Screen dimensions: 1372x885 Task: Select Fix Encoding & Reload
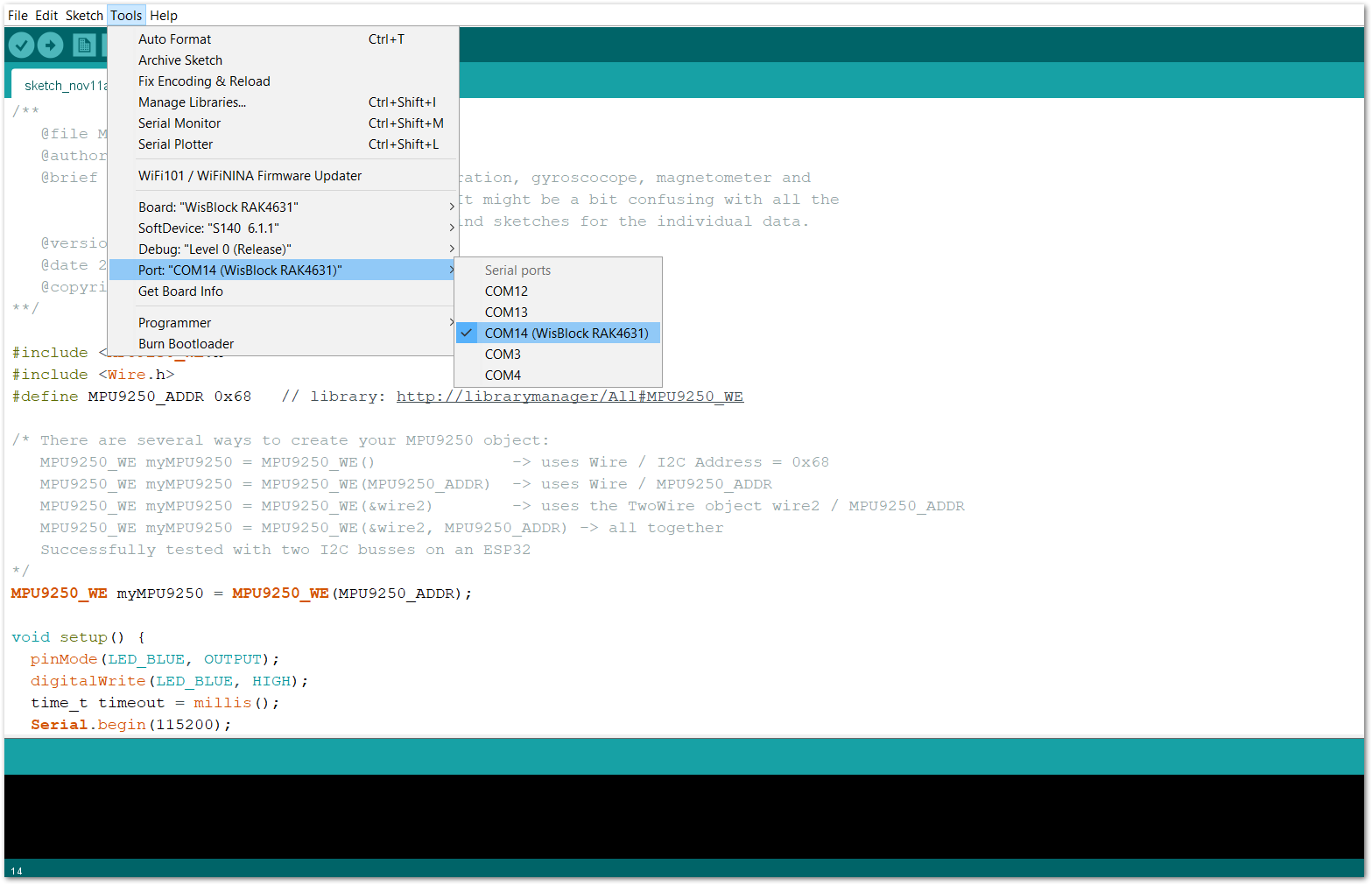283,81
